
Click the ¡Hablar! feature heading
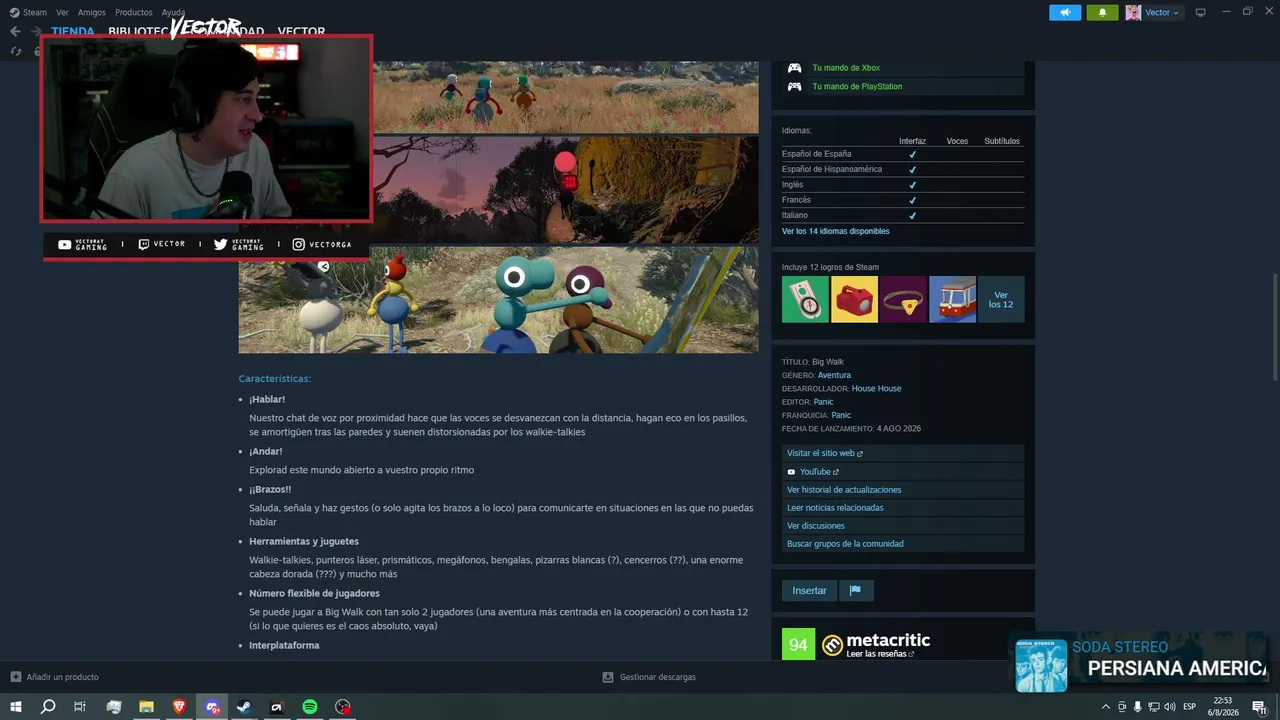click(267, 400)
